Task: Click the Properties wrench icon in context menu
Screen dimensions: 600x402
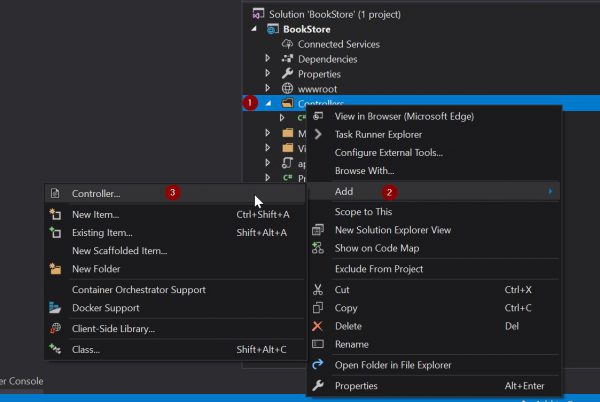Action: pos(318,386)
